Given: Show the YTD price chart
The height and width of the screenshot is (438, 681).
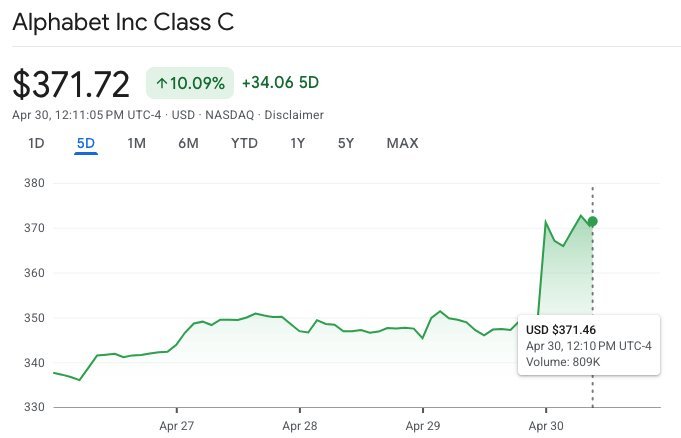Looking at the screenshot, I should pyautogui.click(x=244, y=143).
